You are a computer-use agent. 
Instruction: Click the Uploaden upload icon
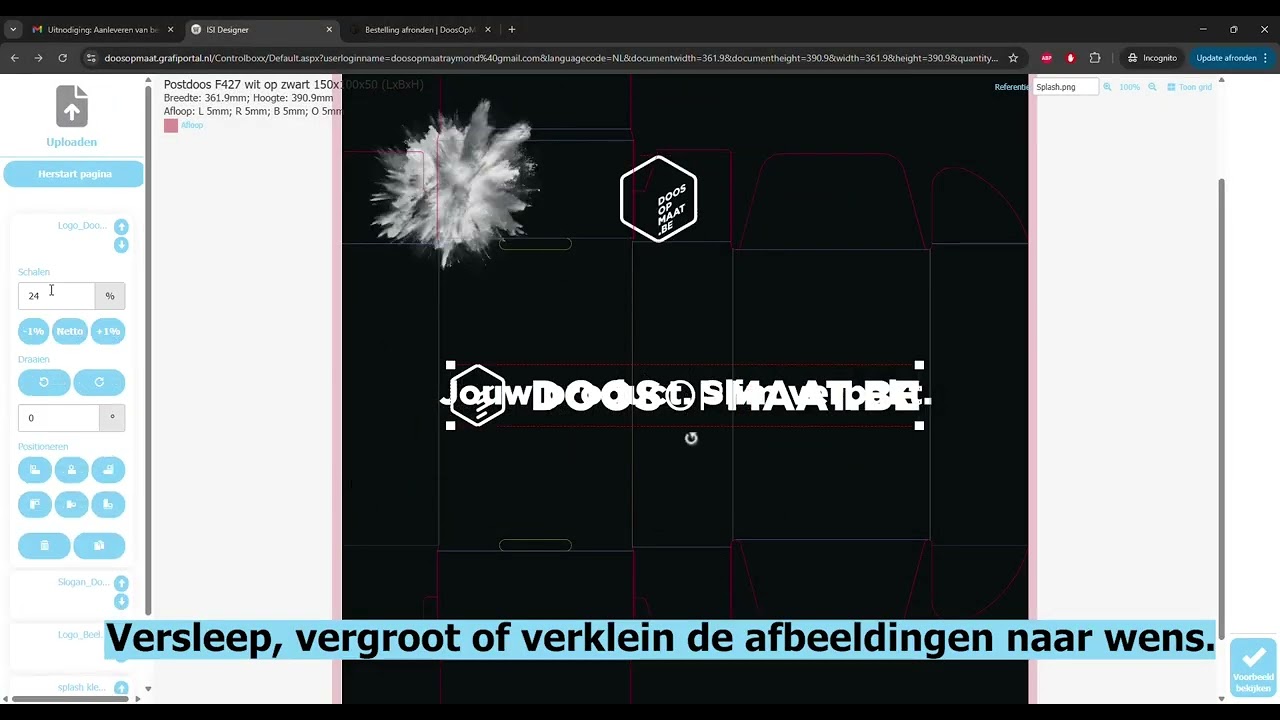point(72,106)
